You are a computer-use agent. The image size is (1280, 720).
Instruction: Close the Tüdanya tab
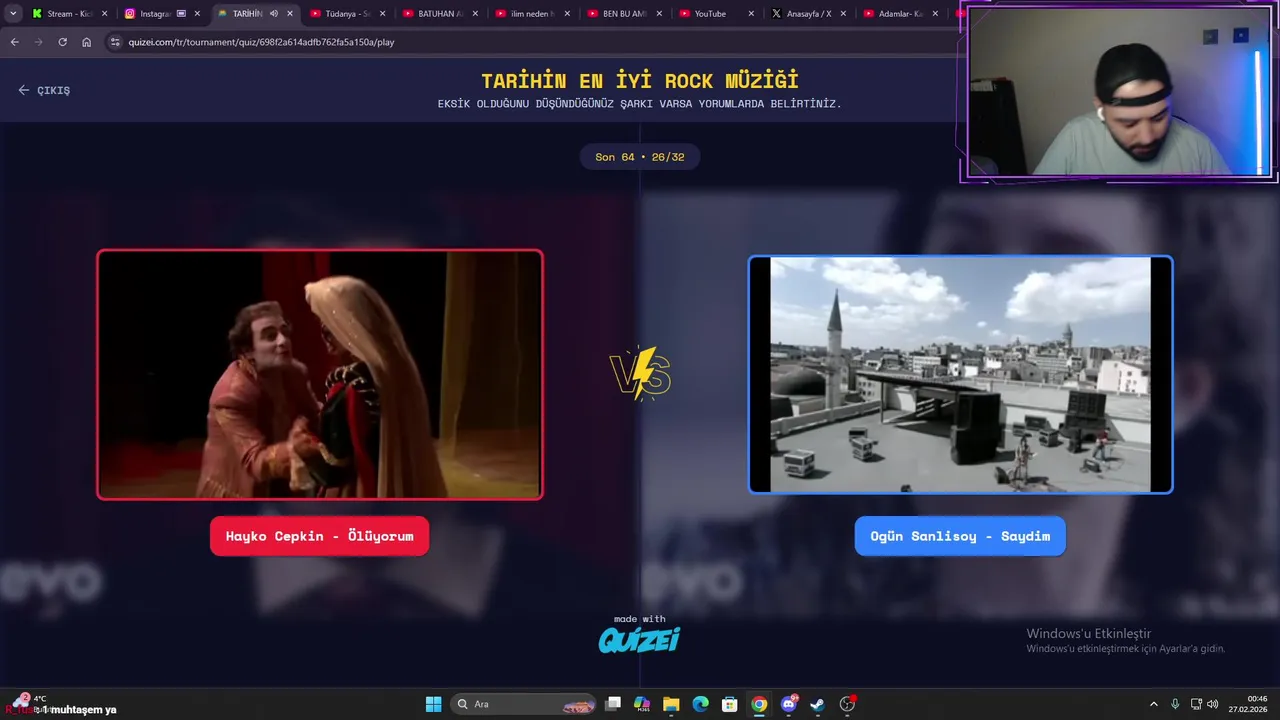point(382,14)
